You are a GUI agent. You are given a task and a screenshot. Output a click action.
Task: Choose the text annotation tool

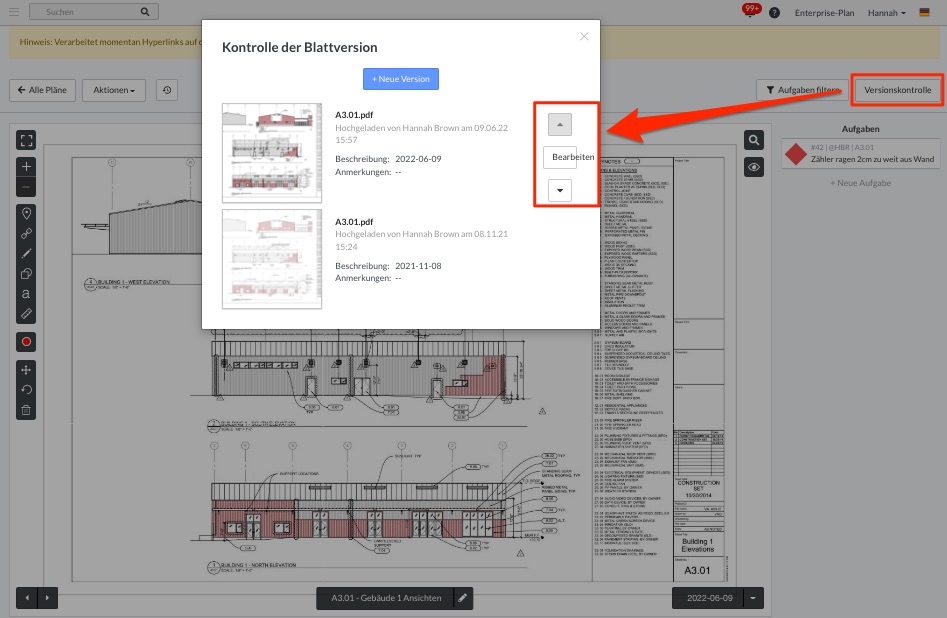pyautogui.click(x=26, y=294)
